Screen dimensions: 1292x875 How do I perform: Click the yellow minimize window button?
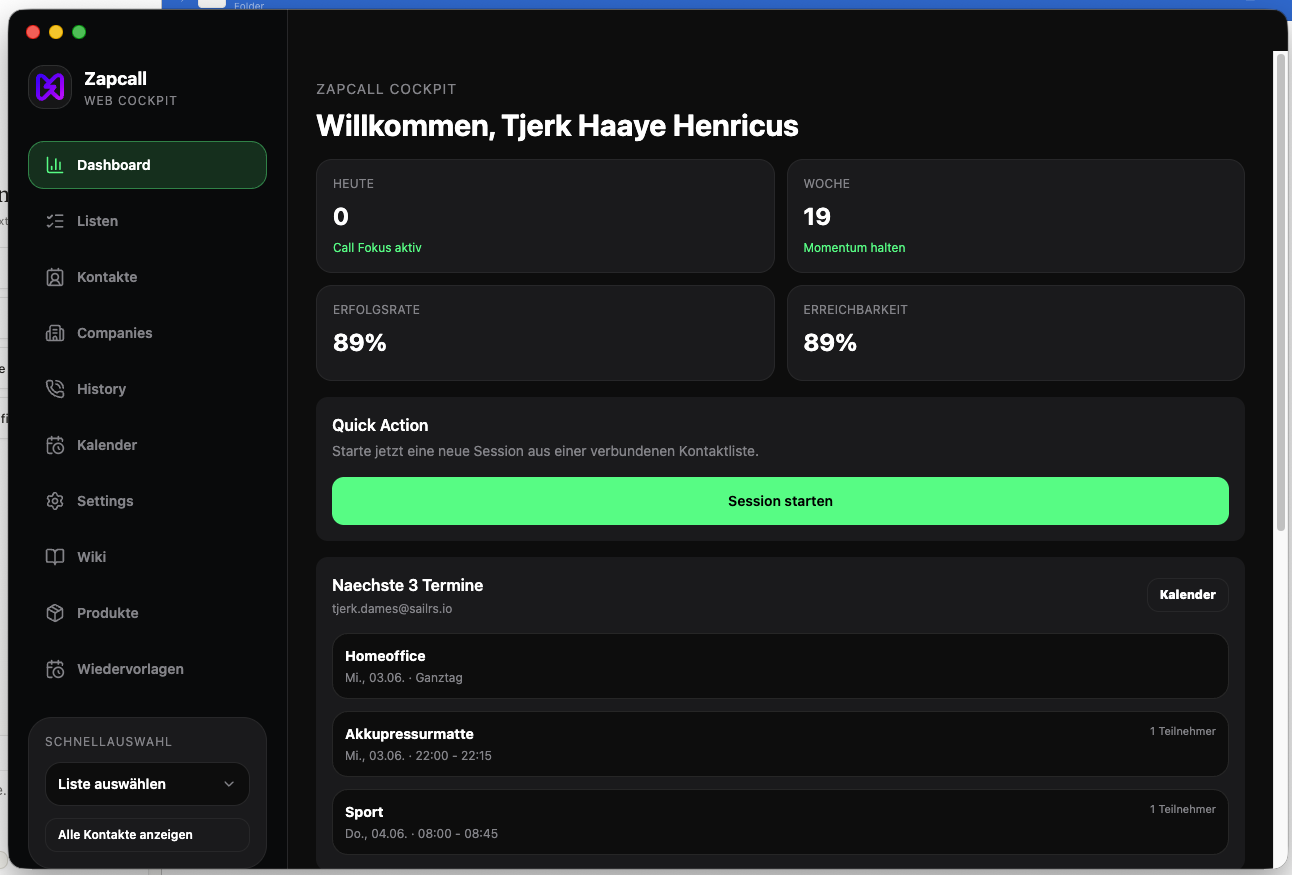coord(56,32)
